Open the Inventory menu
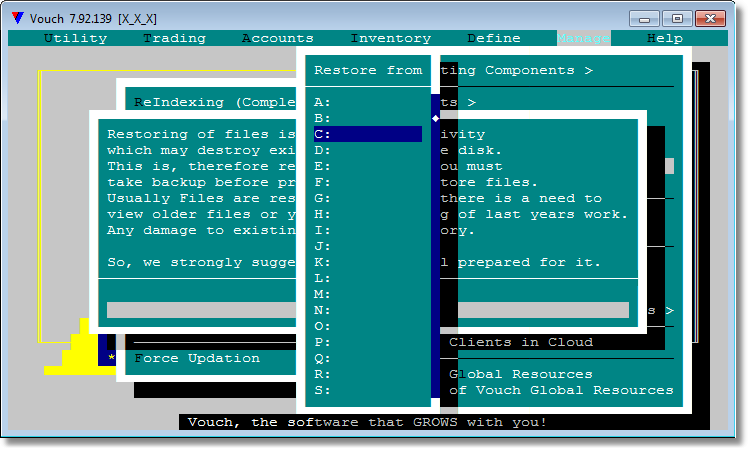 (x=391, y=38)
